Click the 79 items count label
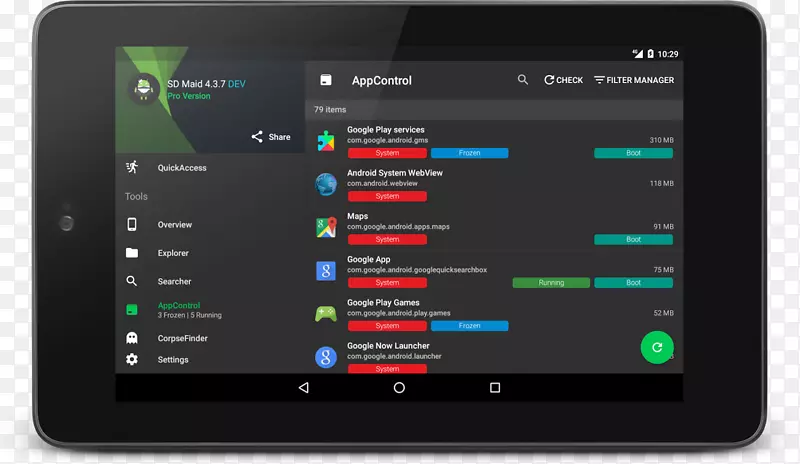 click(x=330, y=109)
